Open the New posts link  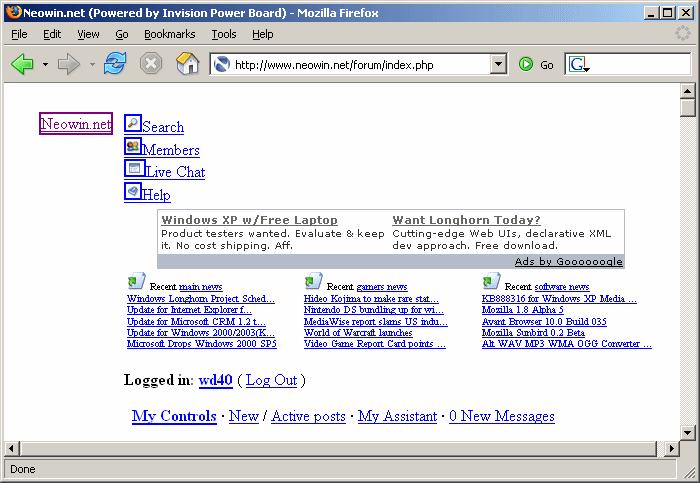point(244,416)
